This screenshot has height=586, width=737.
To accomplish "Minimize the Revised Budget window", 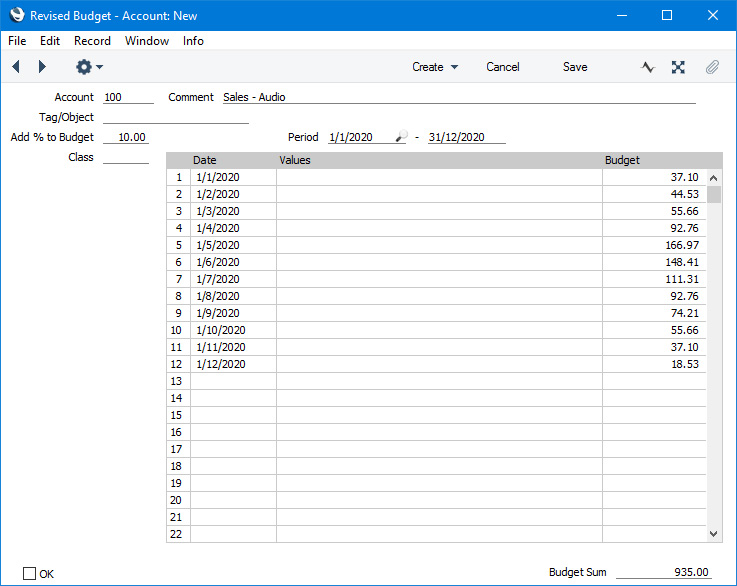I will pyautogui.click(x=622, y=15).
